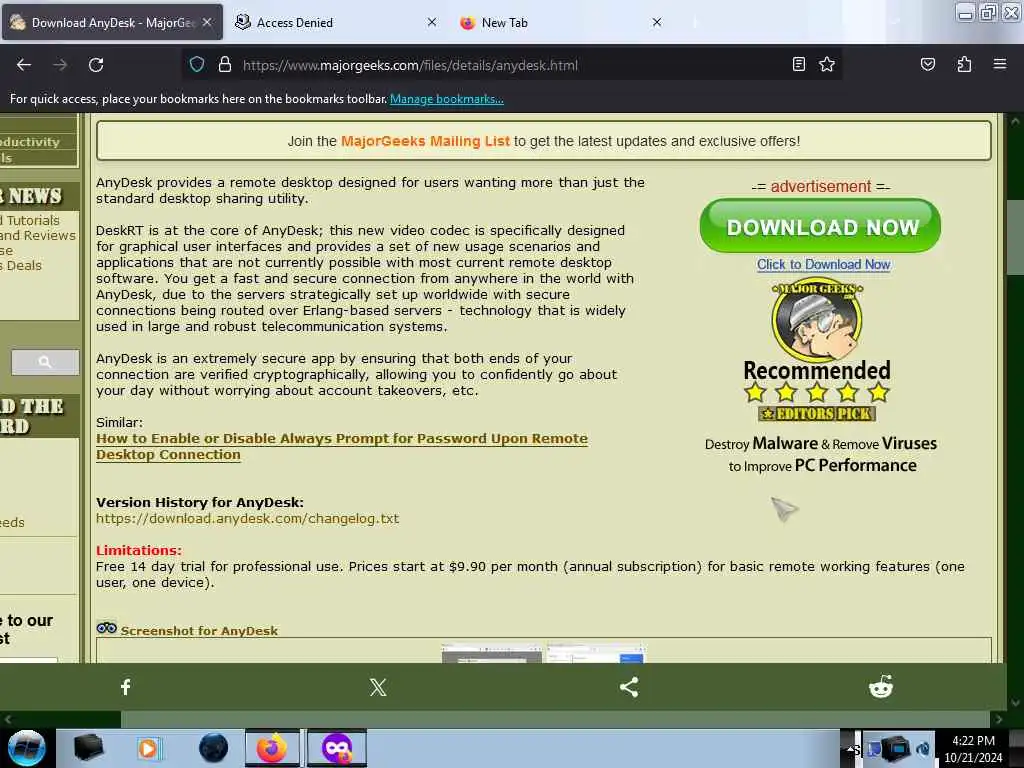Click the MajorGeeks Recommended mascot badge
The height and width of the screenshot is (768, 1024).
(x=816, y=330)
